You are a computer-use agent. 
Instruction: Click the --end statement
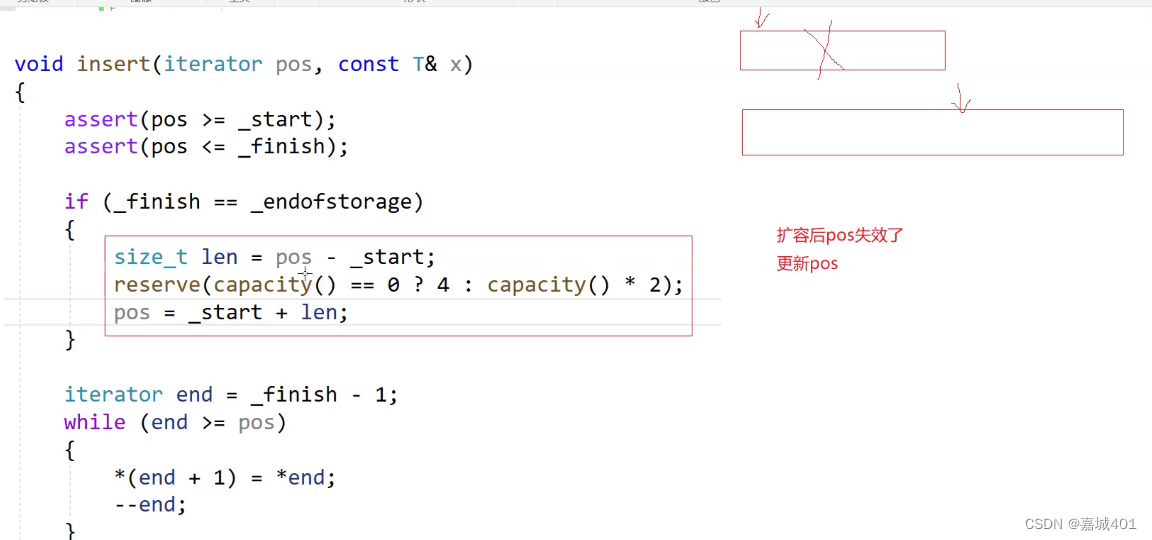(150, 505)
